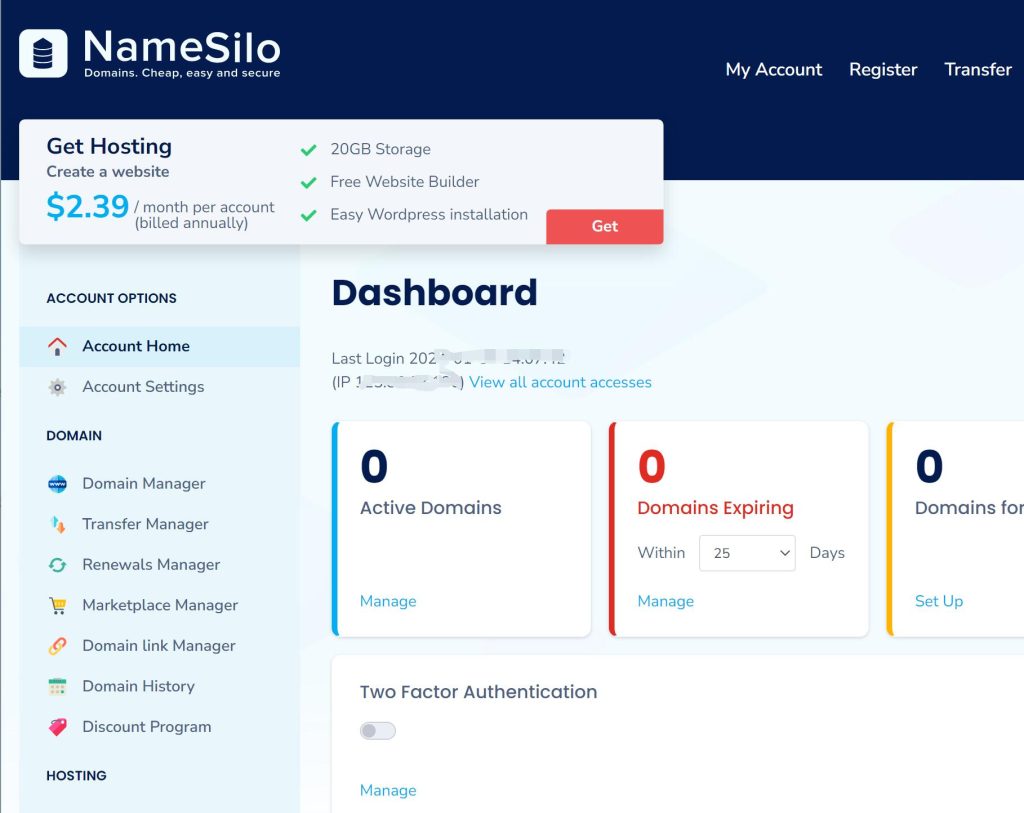This screenshot has height=813, width=1024.
Task: Click the 20GB Storage feature text
Action: pyautogui.click(x=380, y=150)
